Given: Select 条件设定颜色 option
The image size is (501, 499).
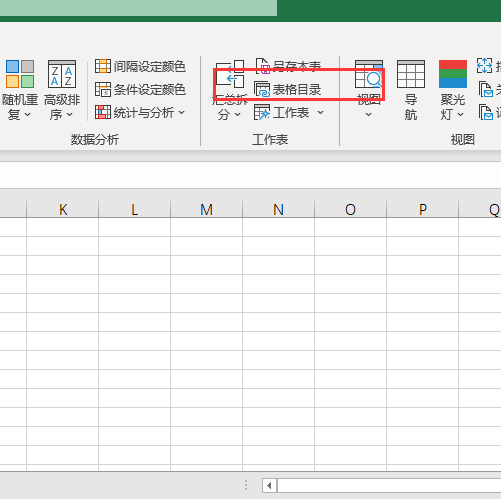Looking at the screenshot, I should click(x=140, y=89).
